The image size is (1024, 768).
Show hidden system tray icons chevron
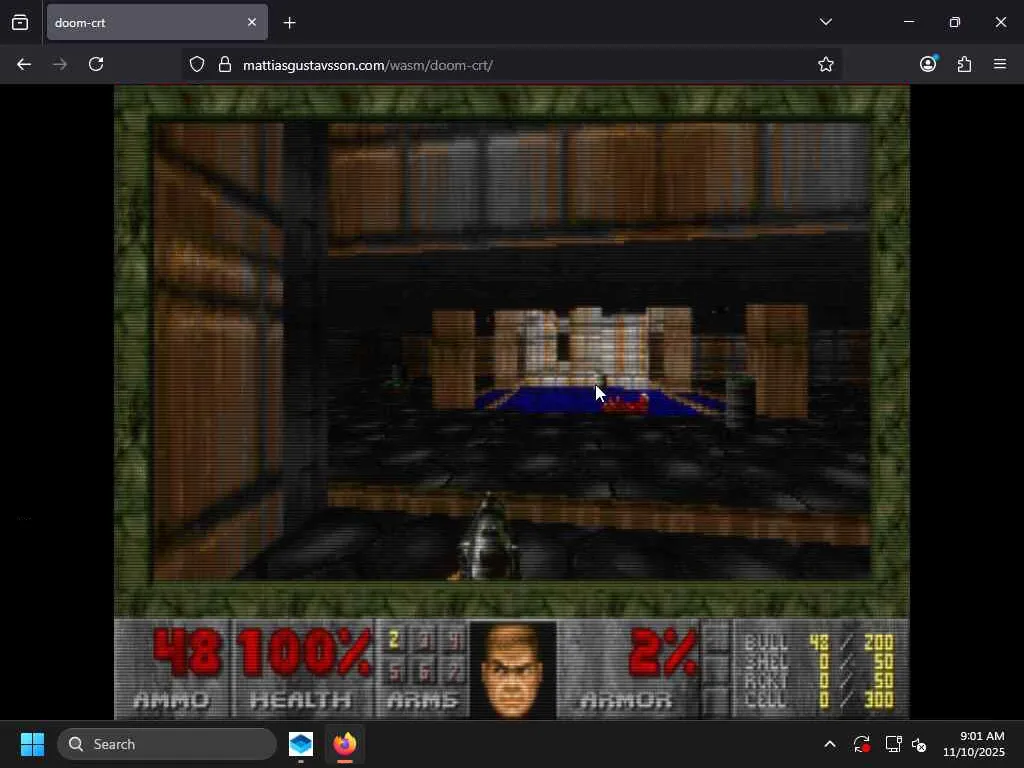click(x=830, y=744)
